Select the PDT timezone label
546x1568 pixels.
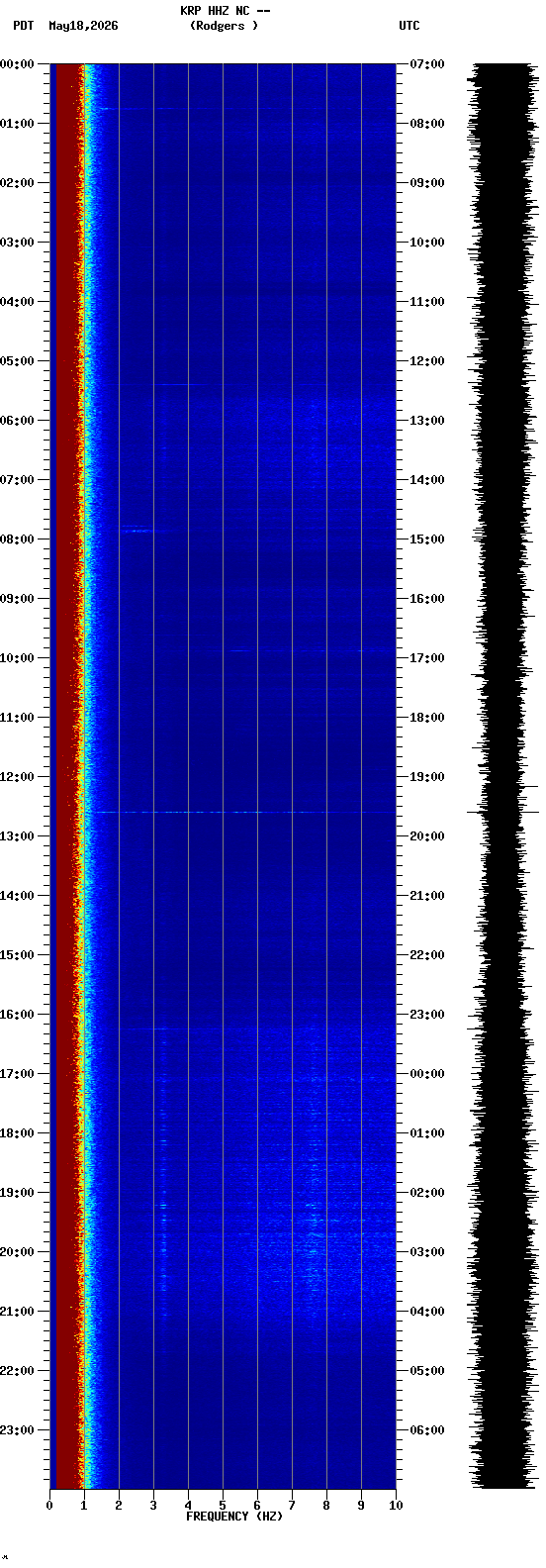tap(23, 26)
